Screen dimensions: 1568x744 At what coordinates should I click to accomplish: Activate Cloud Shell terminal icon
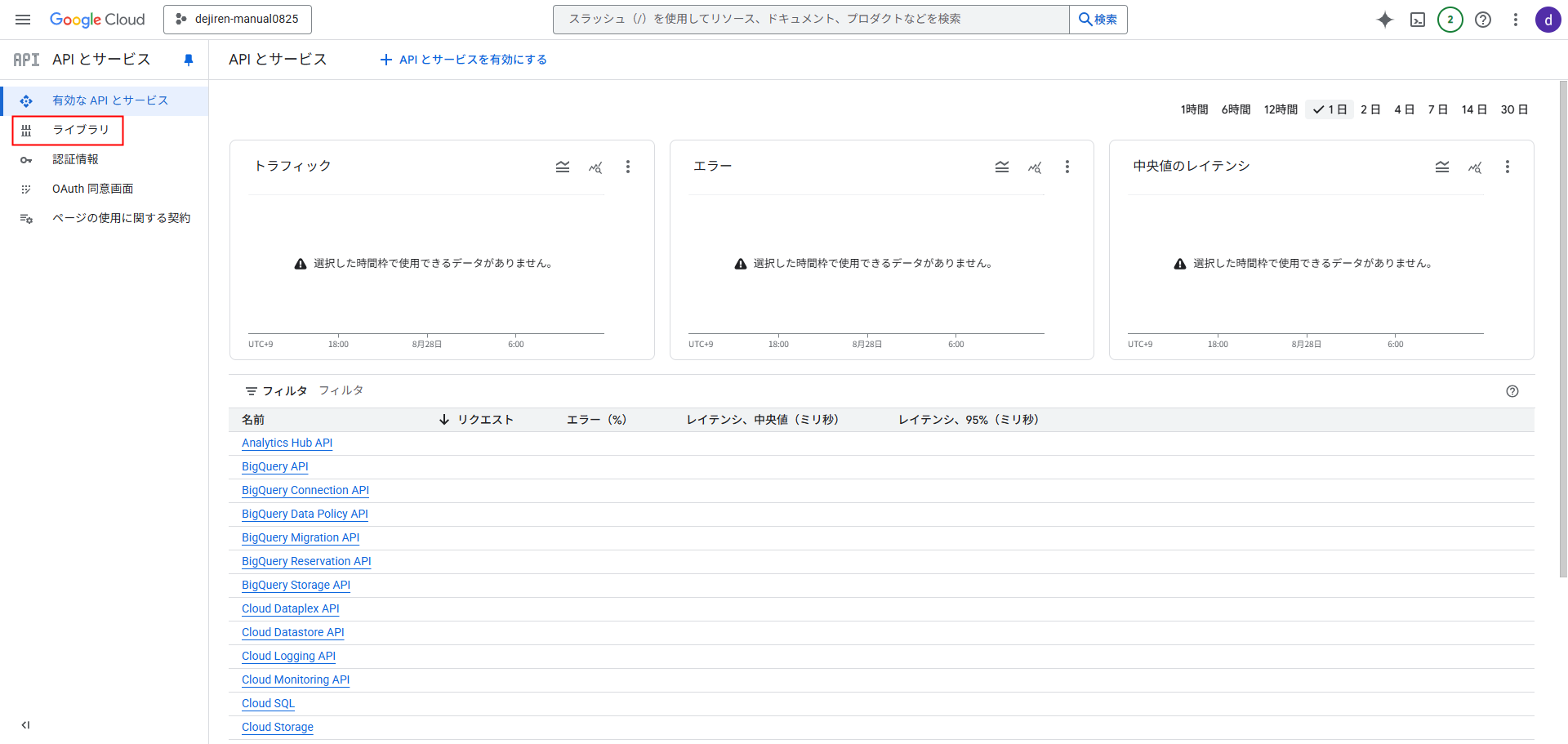point(1418,20)
